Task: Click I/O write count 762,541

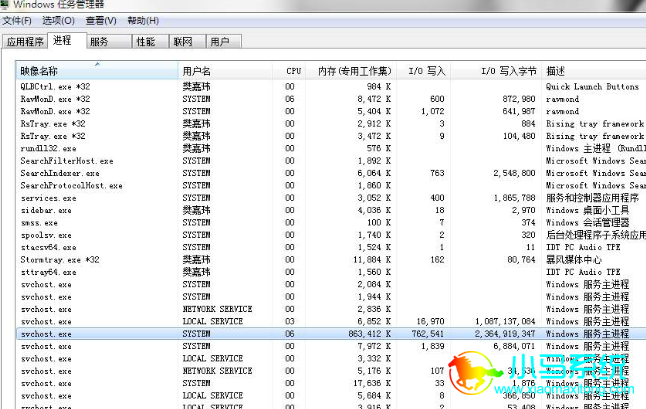Action: coord(428,334)
